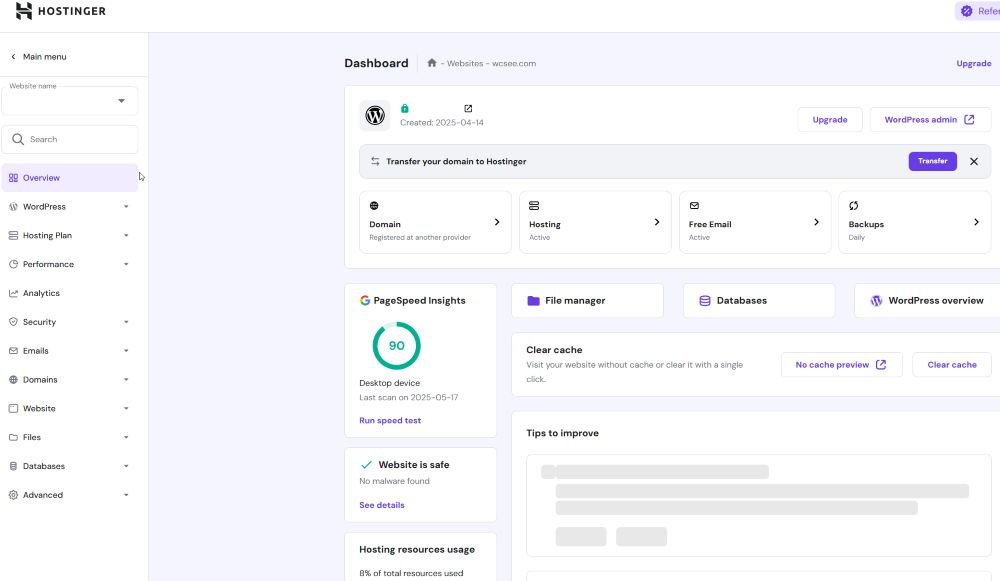This screenshot has height=581, width=1000.
Task: Click the Hostinger logo
Action: point(61,11)
